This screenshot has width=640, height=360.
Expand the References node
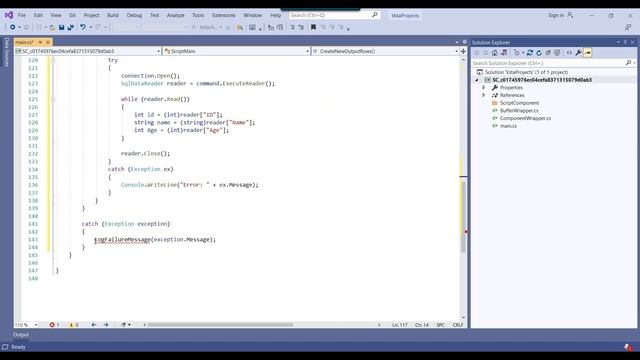click(x=484, y=95)
